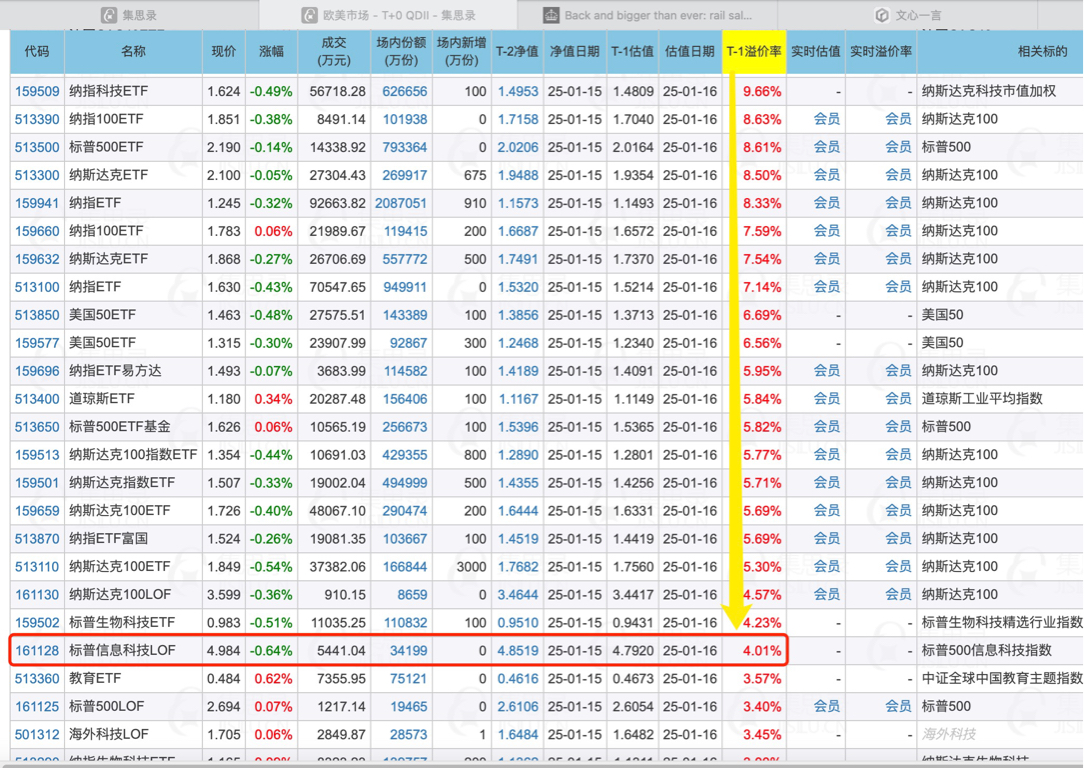Image resolution: width=1084 pixels, height=768 pixels.
Task: Switch to 欧美市场 - T+0 QDII tab
Action: point(388,15)
